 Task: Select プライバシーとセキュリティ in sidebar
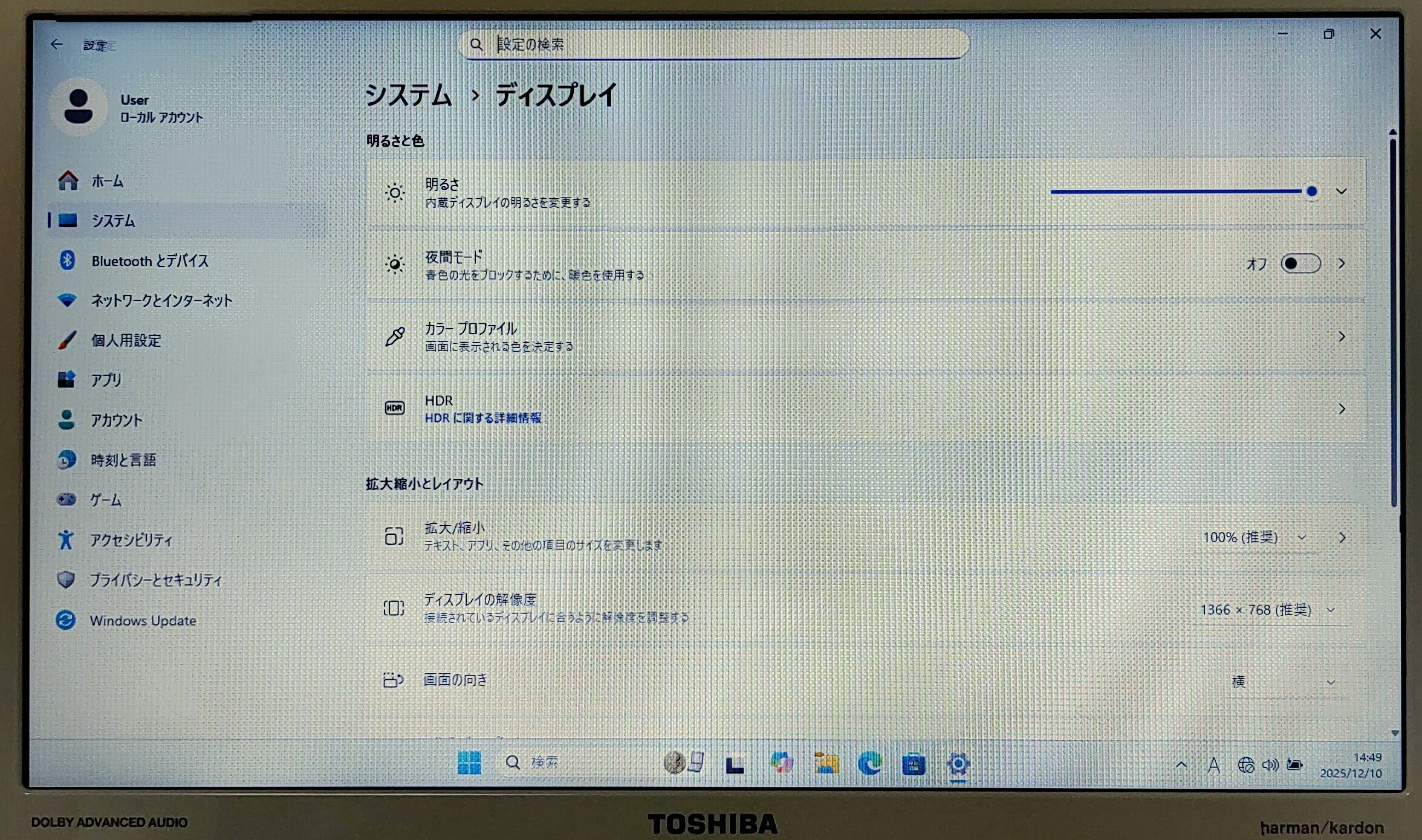pos(155,580)
